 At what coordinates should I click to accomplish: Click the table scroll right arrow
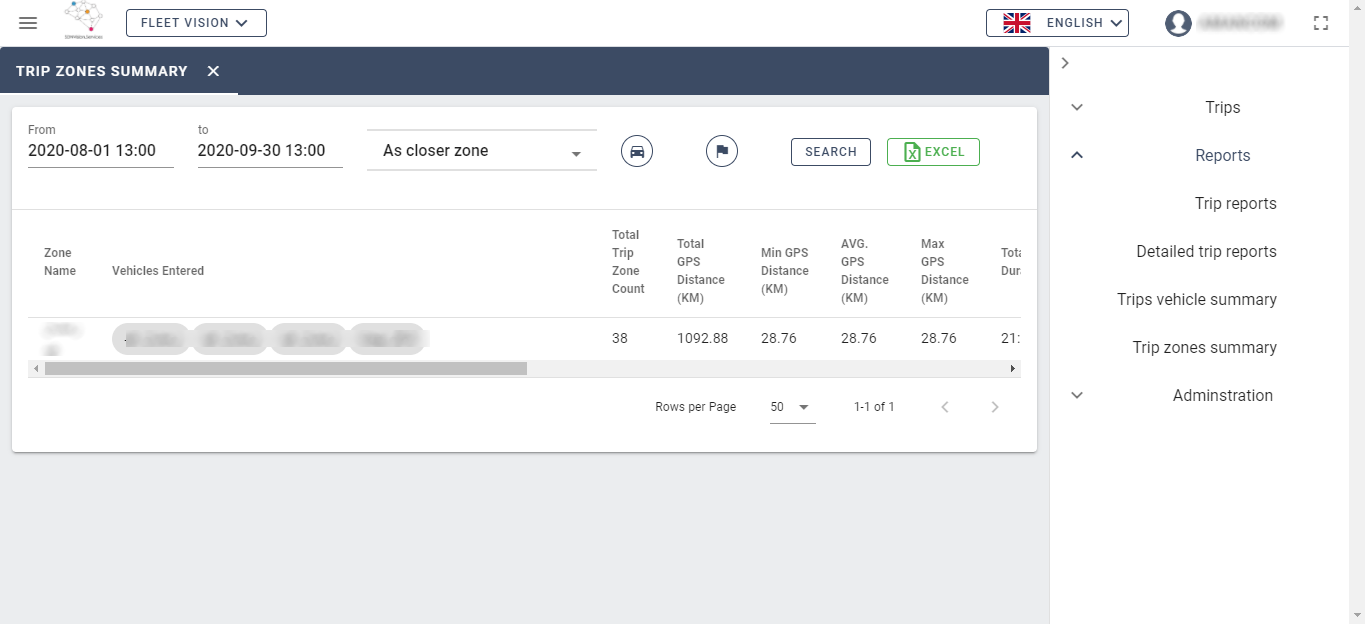click(1012, 369)
